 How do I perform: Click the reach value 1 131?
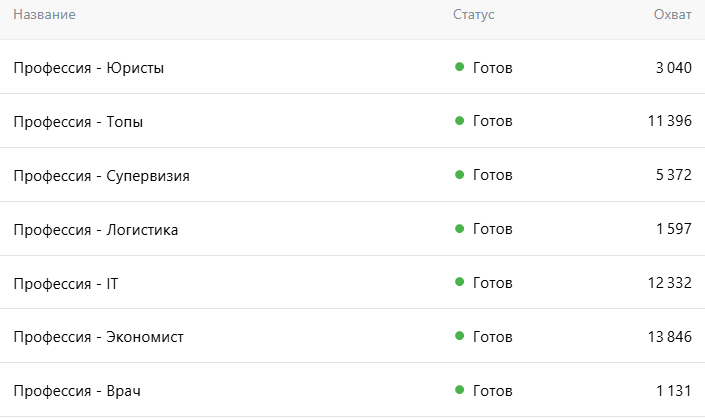674,390
